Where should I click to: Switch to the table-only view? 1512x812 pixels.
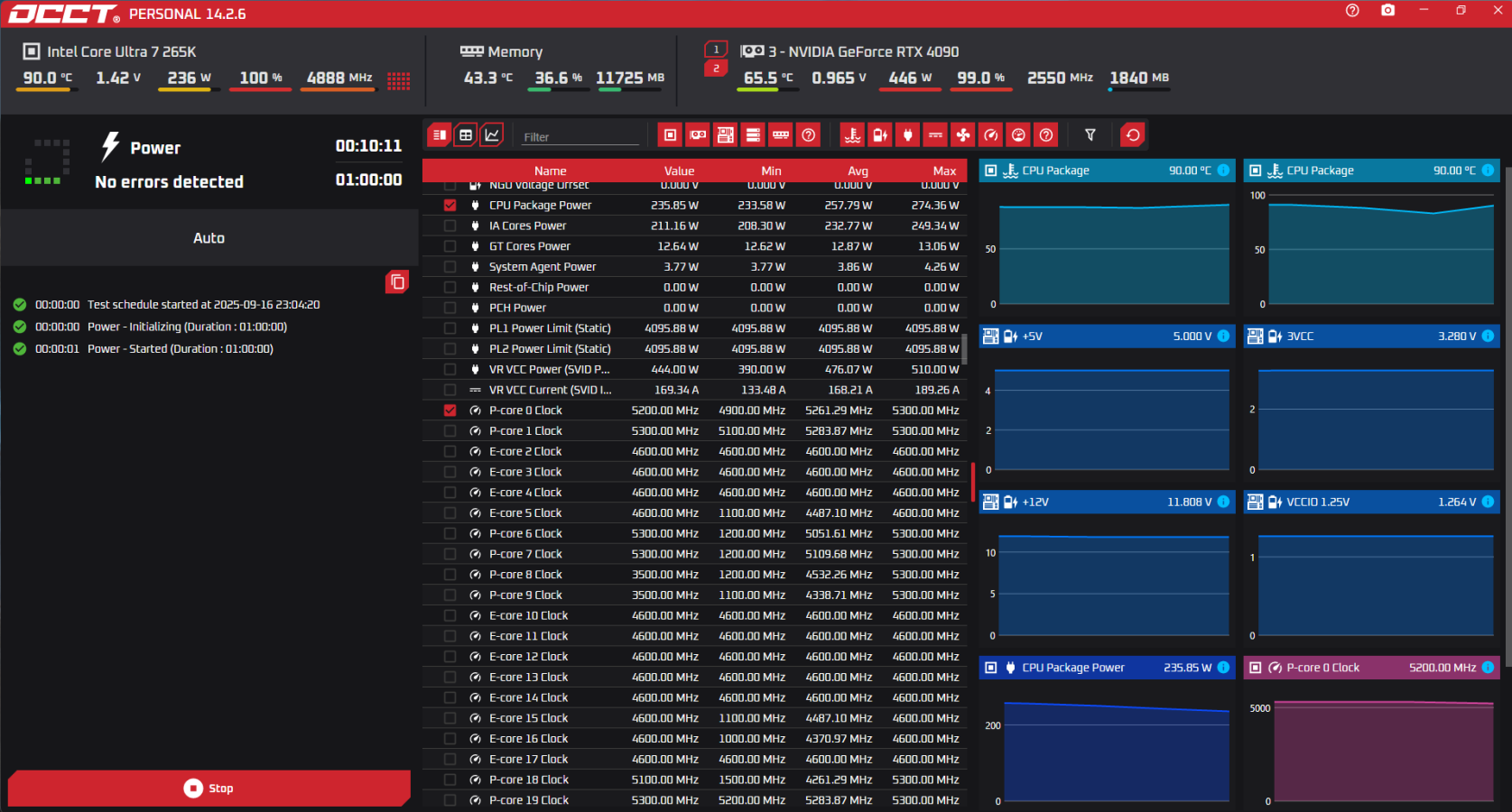pyautogui.click(x=466, y=135)
